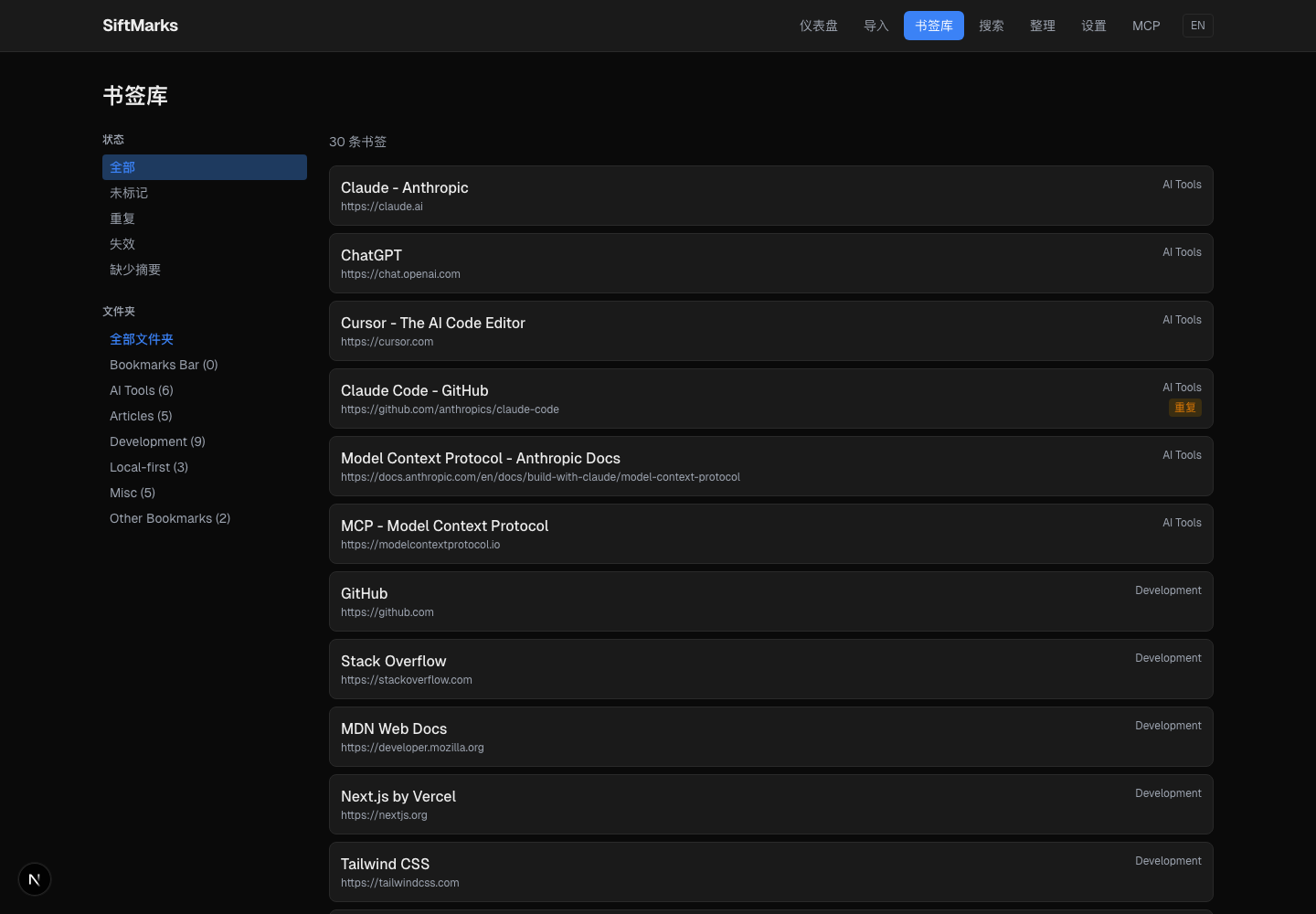Screen dimensions: 1316x914
Task: Open the Claude - Anthropic bookmark
Action: 771,196
